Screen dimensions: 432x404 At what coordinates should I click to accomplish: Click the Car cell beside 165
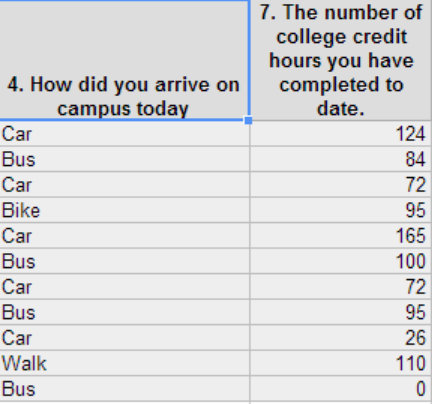[x=124, y=236]
